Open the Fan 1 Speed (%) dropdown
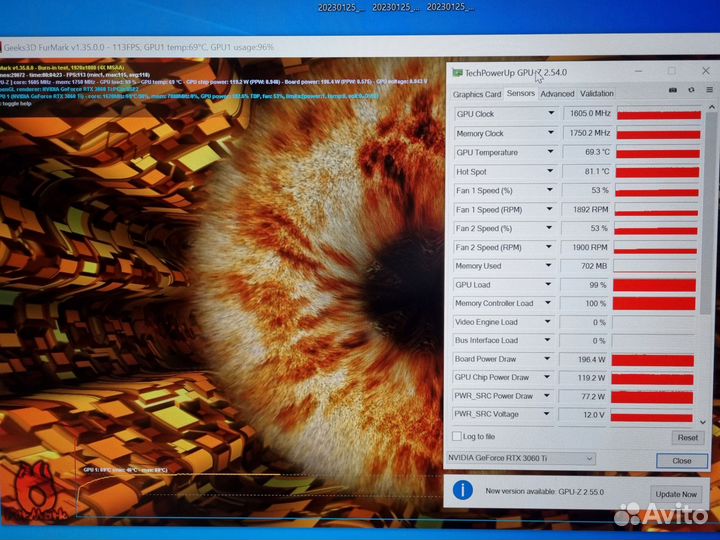720x540 pixels. click(550, 190)
